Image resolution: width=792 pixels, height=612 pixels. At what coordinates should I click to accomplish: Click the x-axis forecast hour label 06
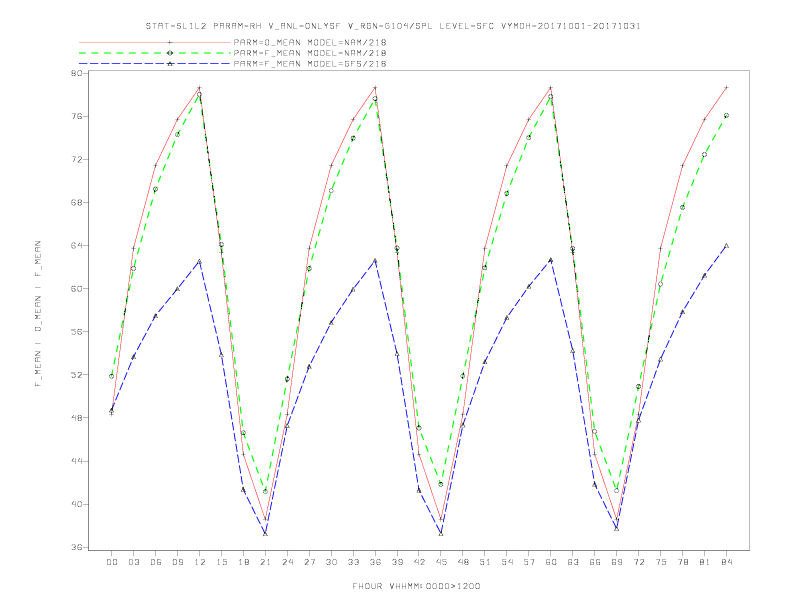[x=156, y=562]
